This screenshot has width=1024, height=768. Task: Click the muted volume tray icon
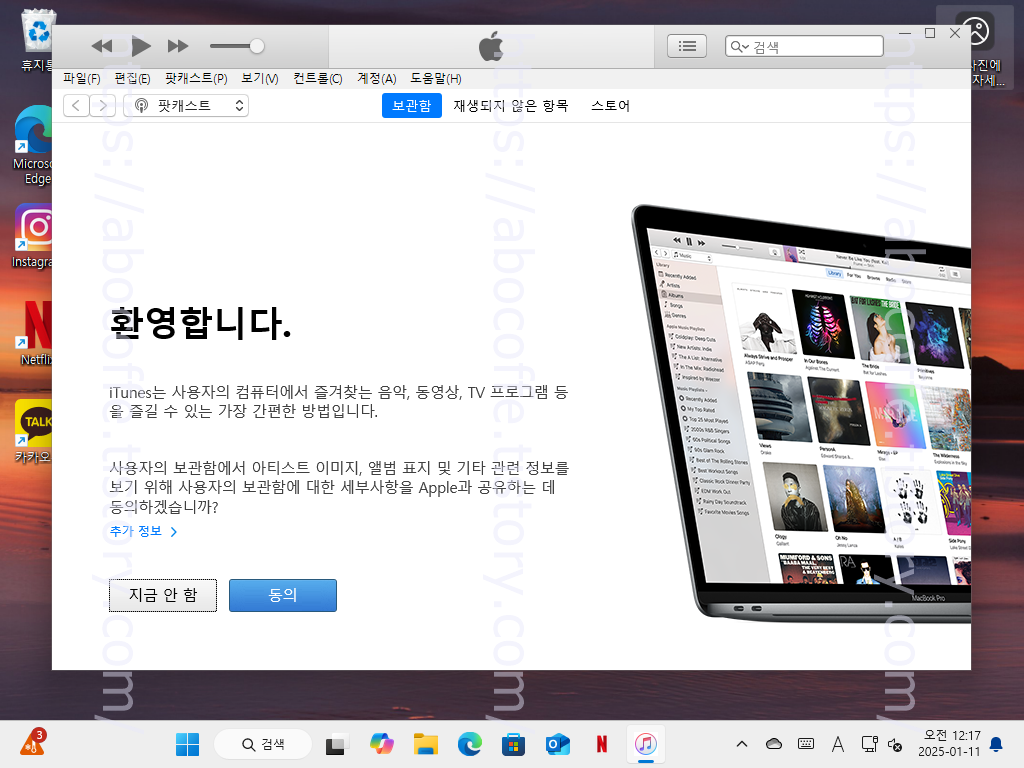click(x=895, y=744)
